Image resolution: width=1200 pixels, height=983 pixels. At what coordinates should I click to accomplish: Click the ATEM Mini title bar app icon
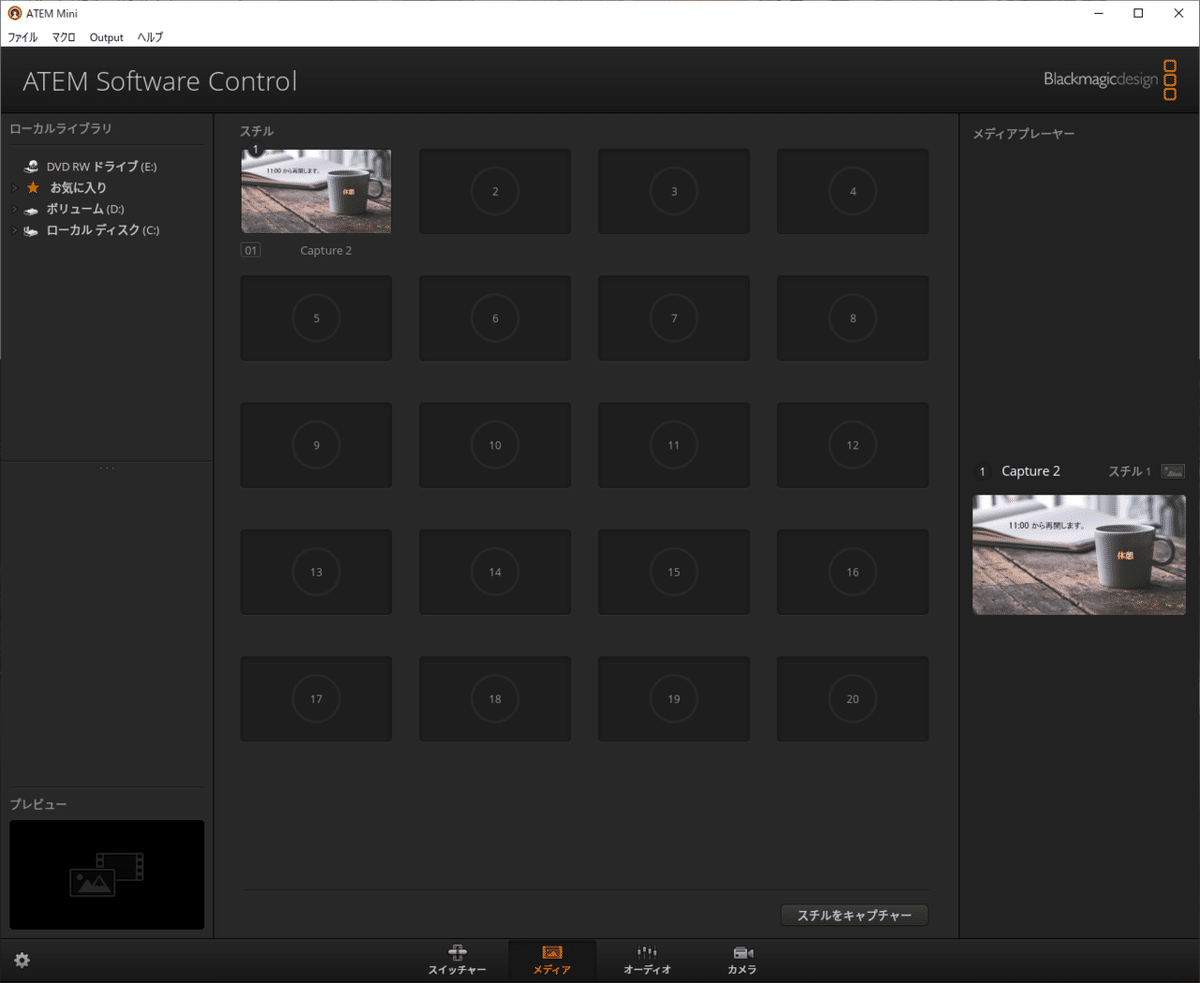(14, 13)
